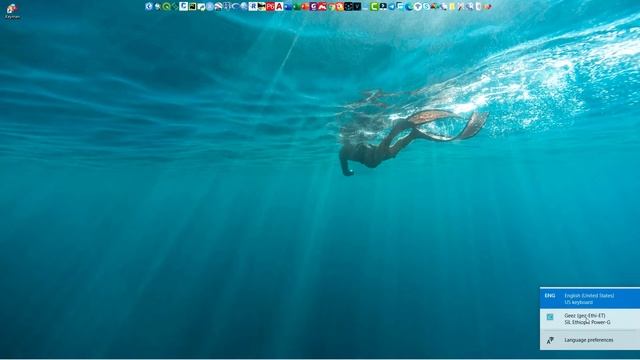Screen dimensions: 640x360
Task: Select English (United States) US keyboard
Action: point(590,298)
